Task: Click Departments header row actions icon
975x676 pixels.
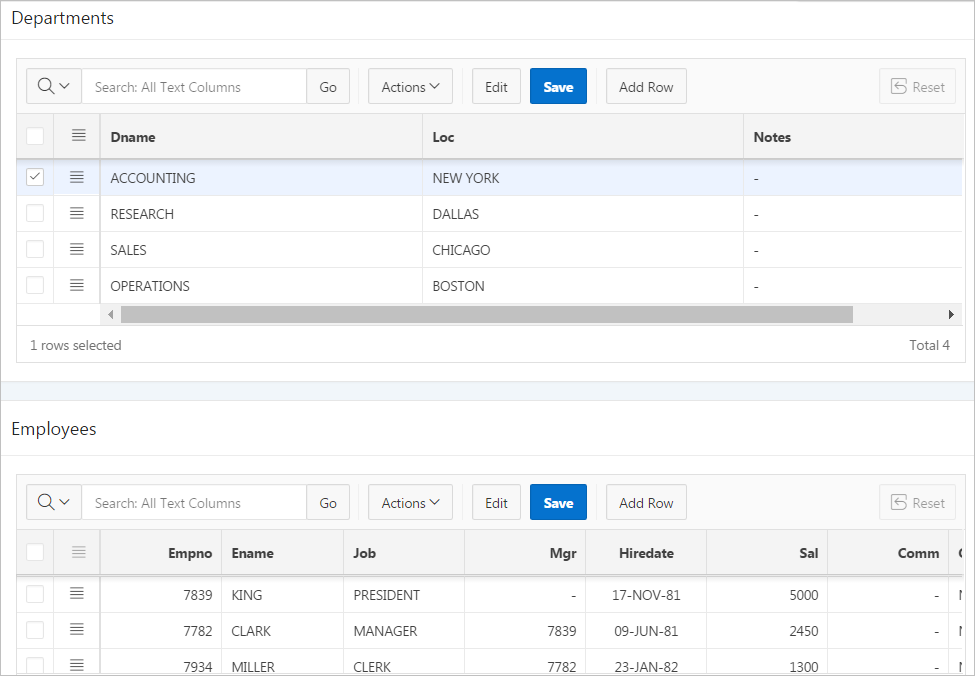Action: 78,136
